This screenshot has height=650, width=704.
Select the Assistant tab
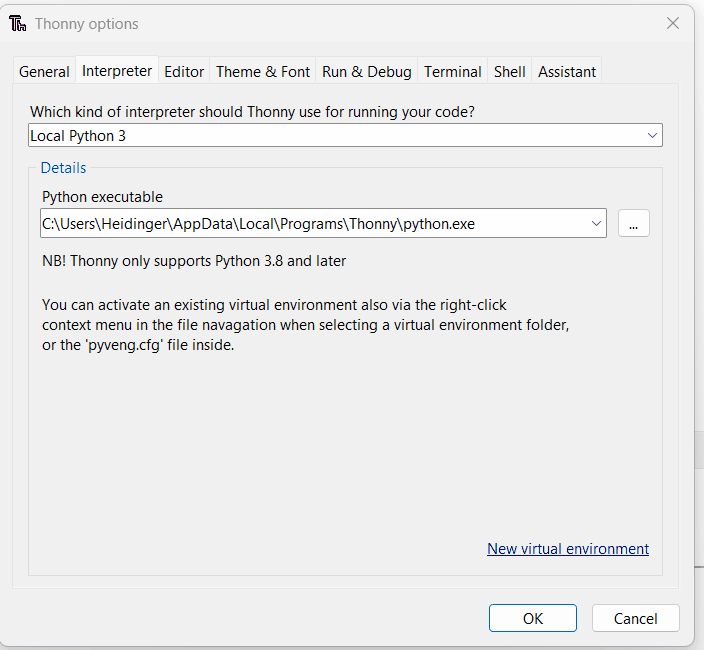click(x=567, y=71)
